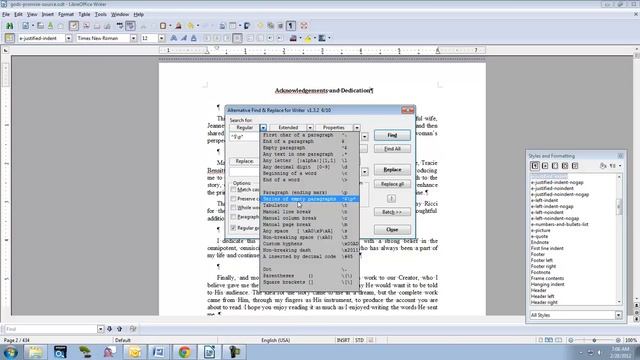Click the Find All button

click(x=392, y=149)
